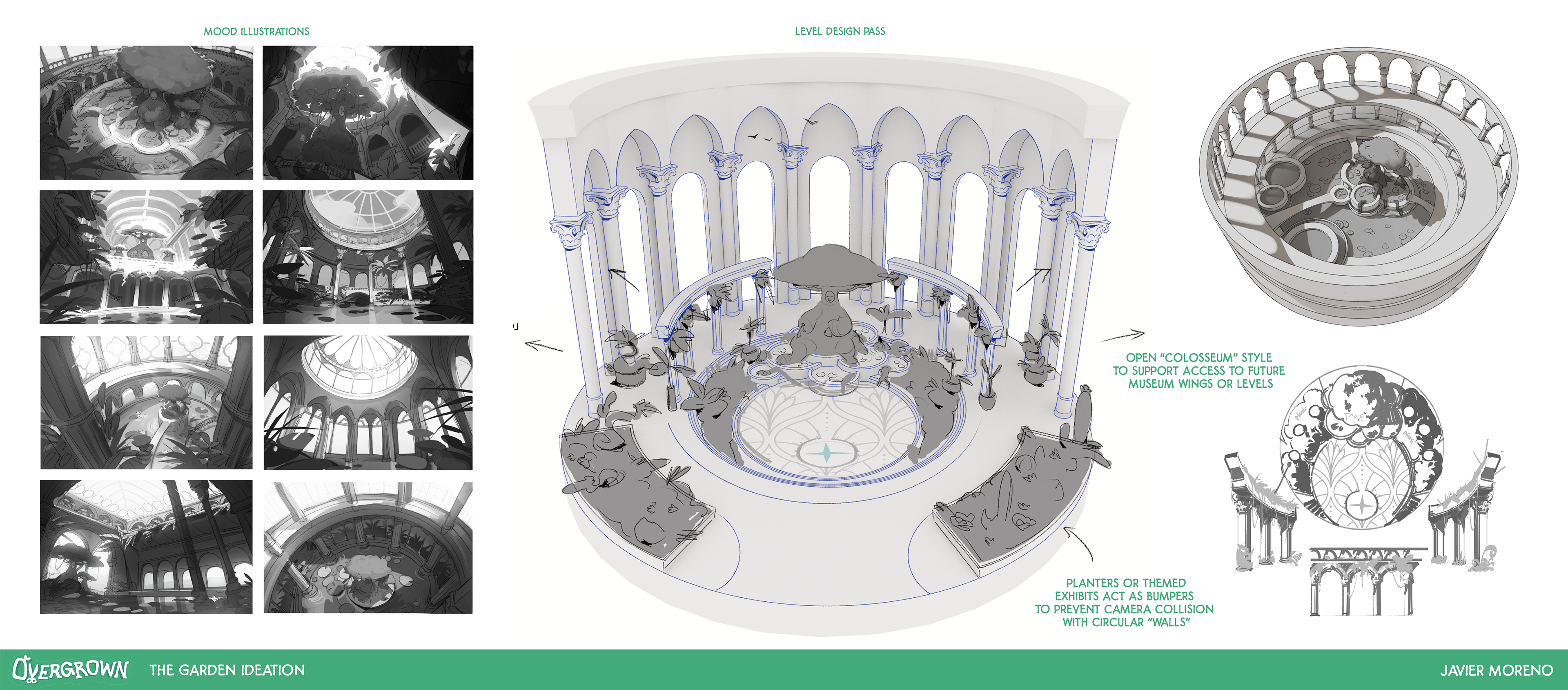Select the bottom-right overhead garden mood thumbnail
The image size is (1568, 690).
[367, 547]
